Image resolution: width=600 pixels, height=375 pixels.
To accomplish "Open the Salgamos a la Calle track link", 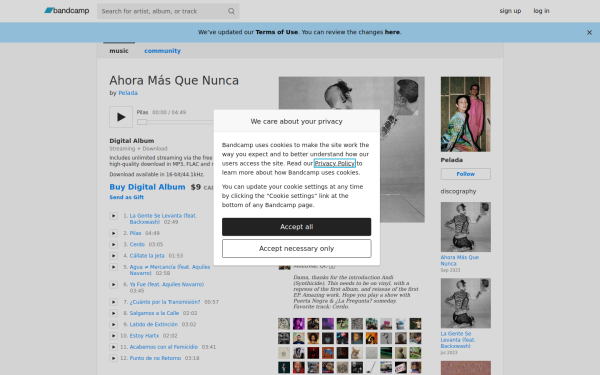I will 154,313.
